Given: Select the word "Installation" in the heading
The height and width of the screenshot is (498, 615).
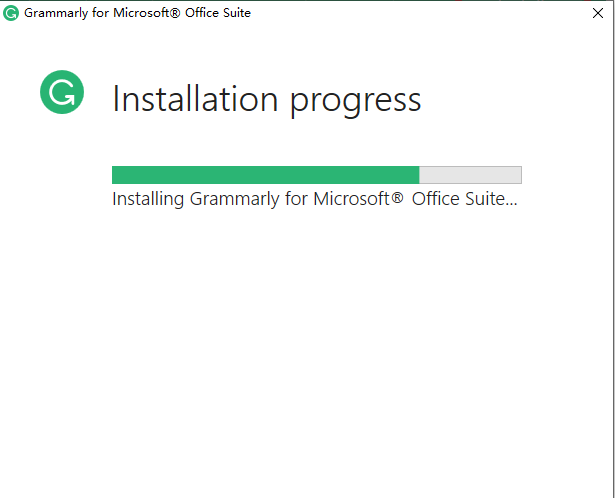Looking at the screenshot, I should pyautogui.click(x=195, y=99).
